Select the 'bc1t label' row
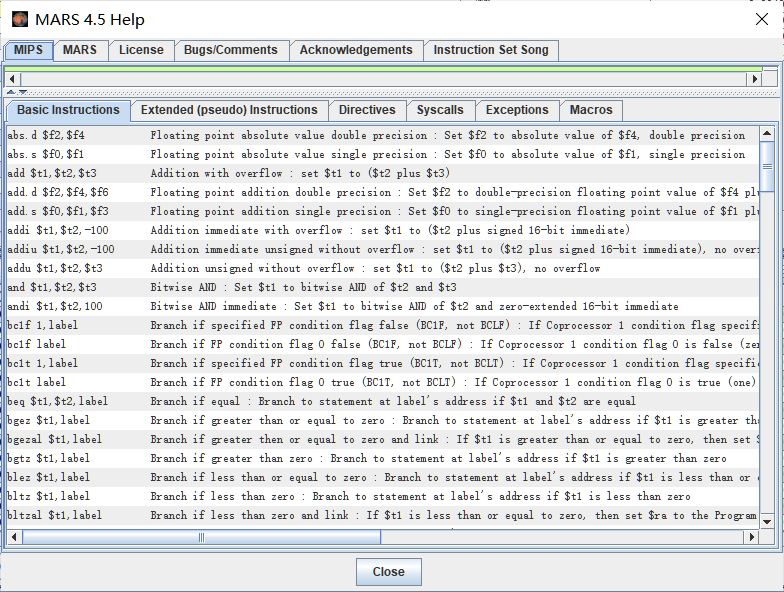 383,382
